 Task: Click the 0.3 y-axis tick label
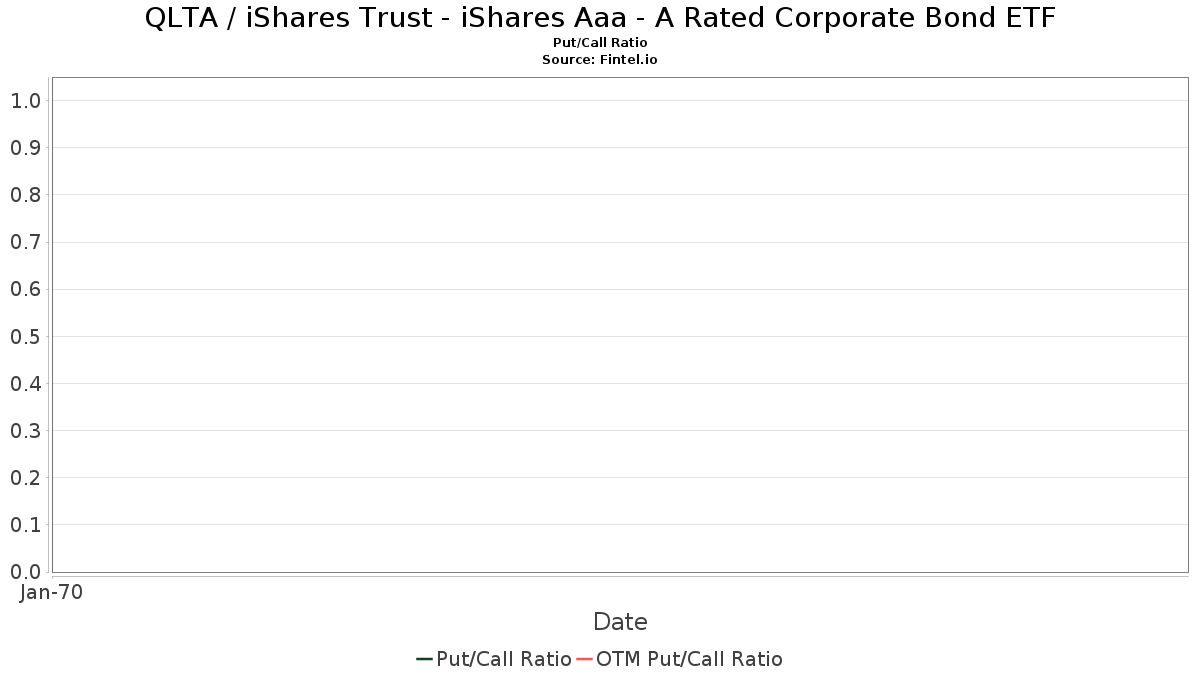[x=26, y=431]
